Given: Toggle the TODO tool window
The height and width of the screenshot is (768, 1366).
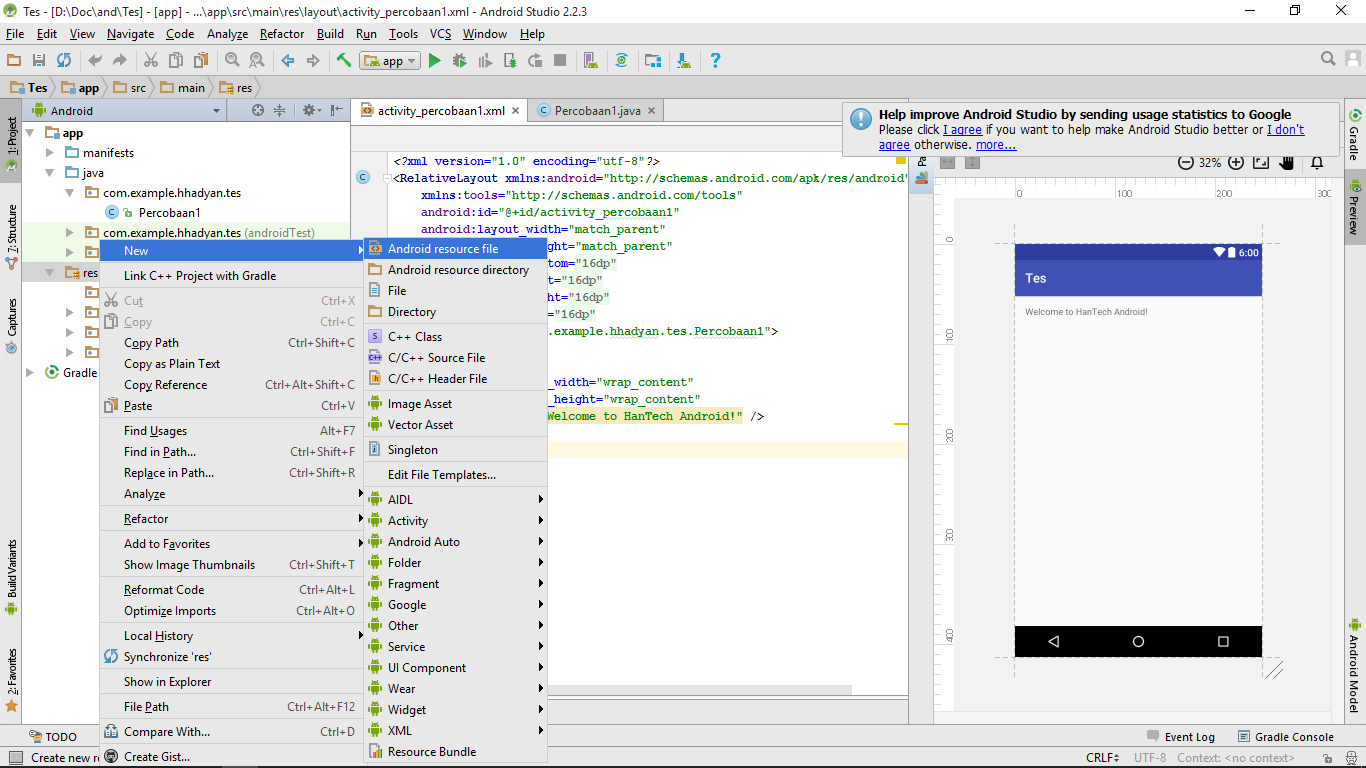Looking at the screenshot, I should pyautogui.click(x=53, y=737).
